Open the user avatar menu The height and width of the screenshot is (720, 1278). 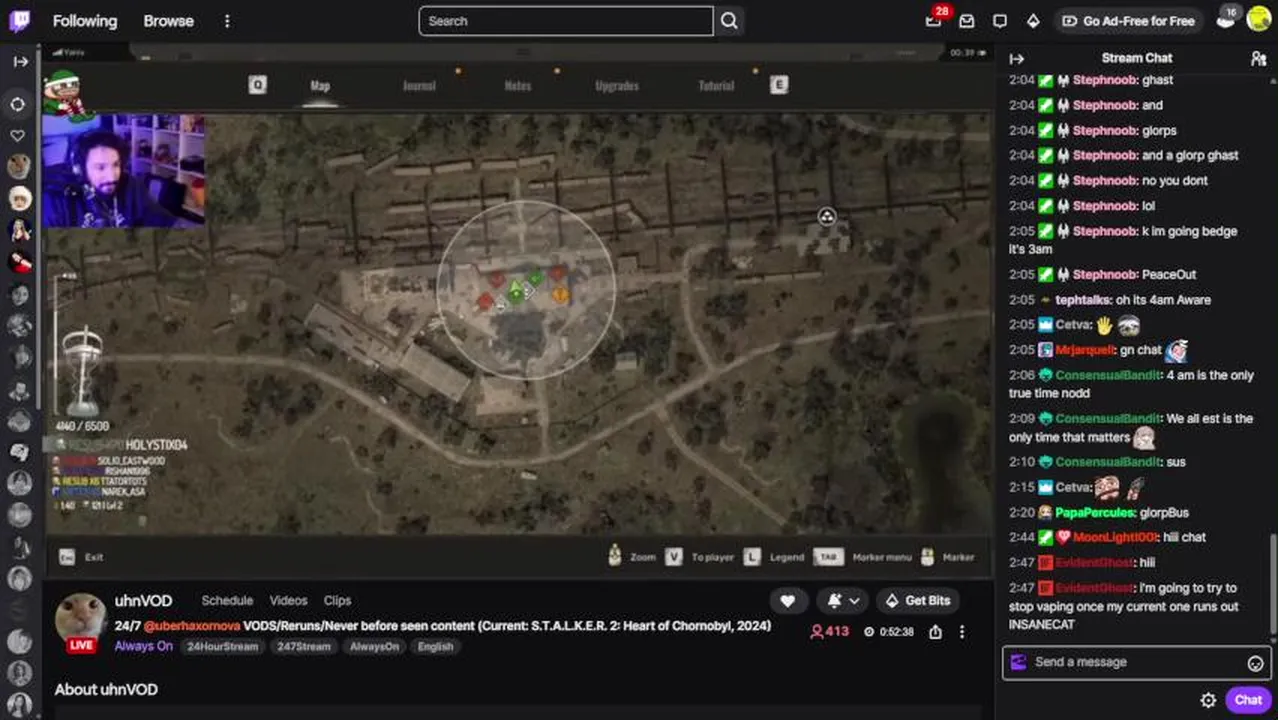click(1259, 20)
